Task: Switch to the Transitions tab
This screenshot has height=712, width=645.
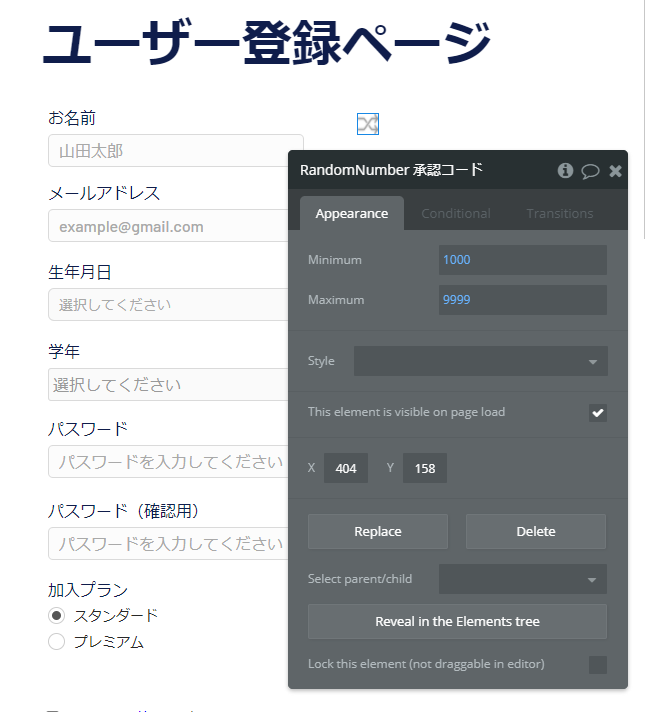Action: pyautogui.click(x=560, y=213)
